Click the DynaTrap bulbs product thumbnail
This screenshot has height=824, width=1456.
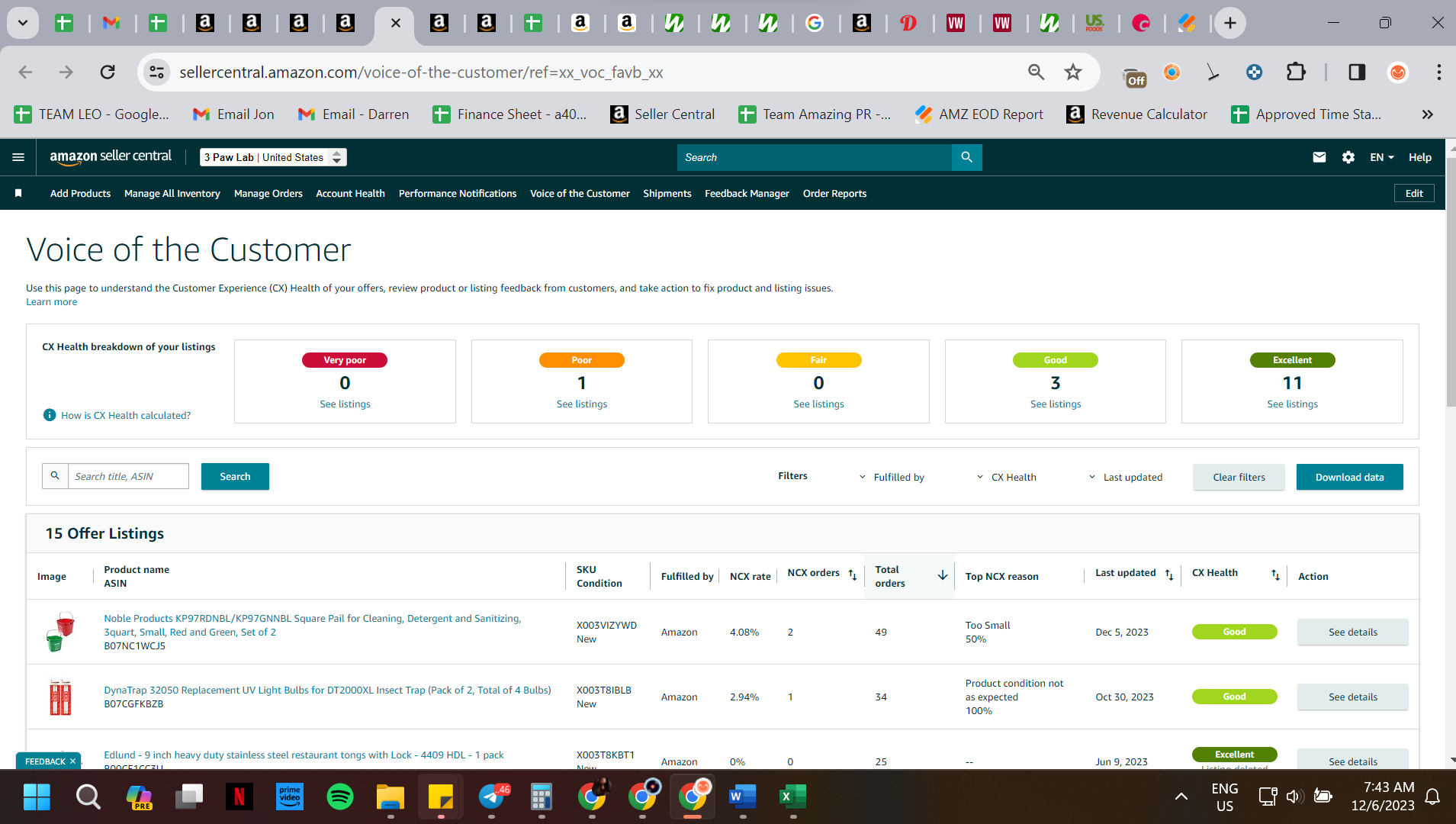60,697
